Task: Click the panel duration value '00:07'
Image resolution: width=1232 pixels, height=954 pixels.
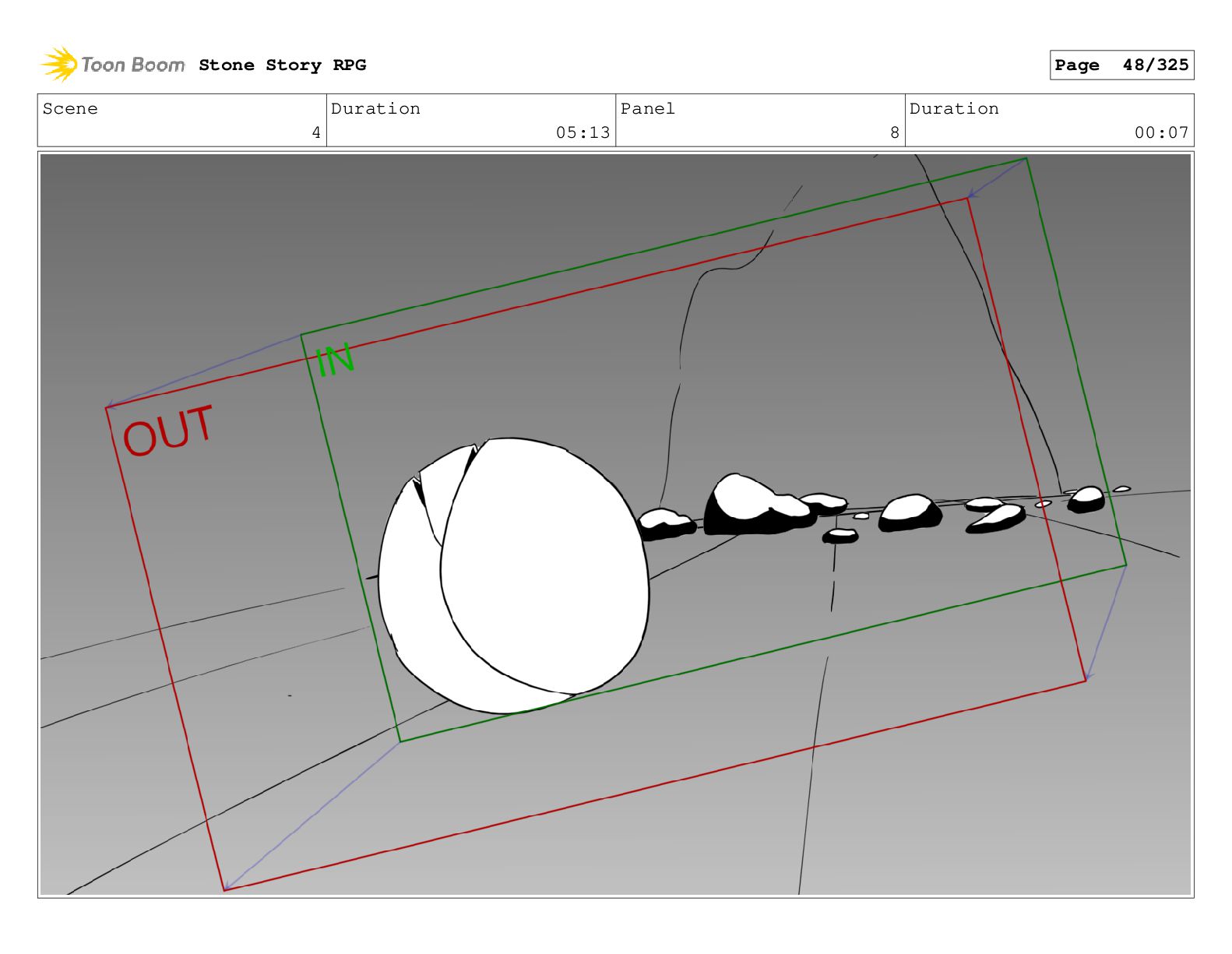Action: [1161, 133]
